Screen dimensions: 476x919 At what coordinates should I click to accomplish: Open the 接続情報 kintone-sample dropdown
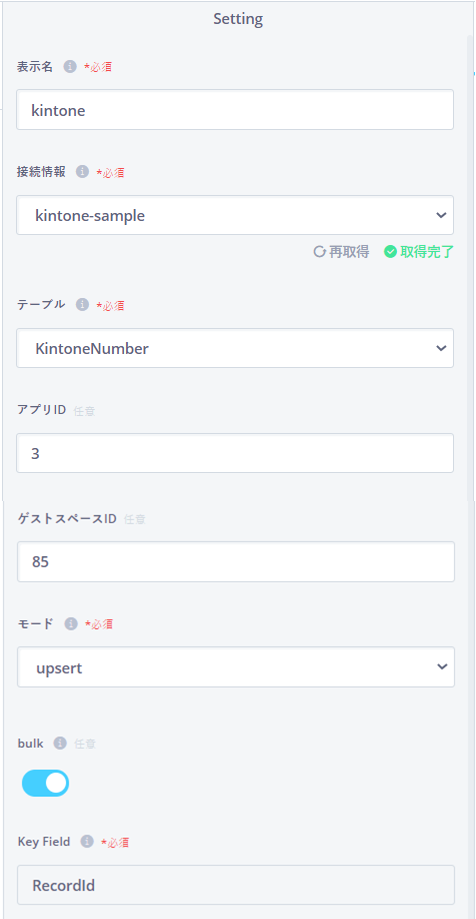(x=235, y=215)
